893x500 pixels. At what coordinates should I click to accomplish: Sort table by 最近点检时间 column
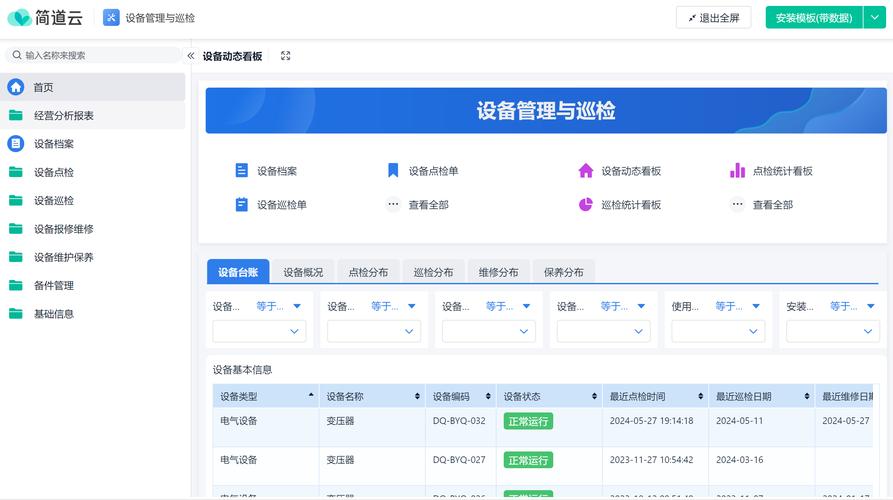(702, 396)
